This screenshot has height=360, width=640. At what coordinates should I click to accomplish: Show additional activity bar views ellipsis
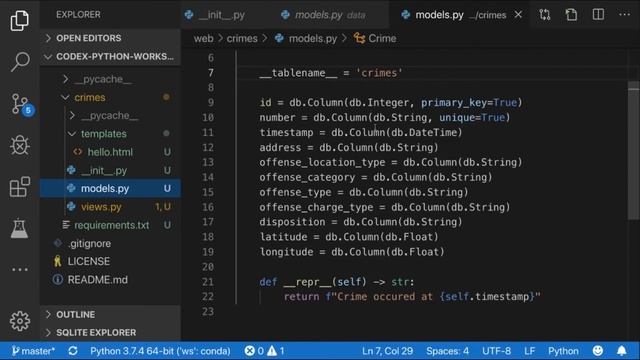pos(20,269)
